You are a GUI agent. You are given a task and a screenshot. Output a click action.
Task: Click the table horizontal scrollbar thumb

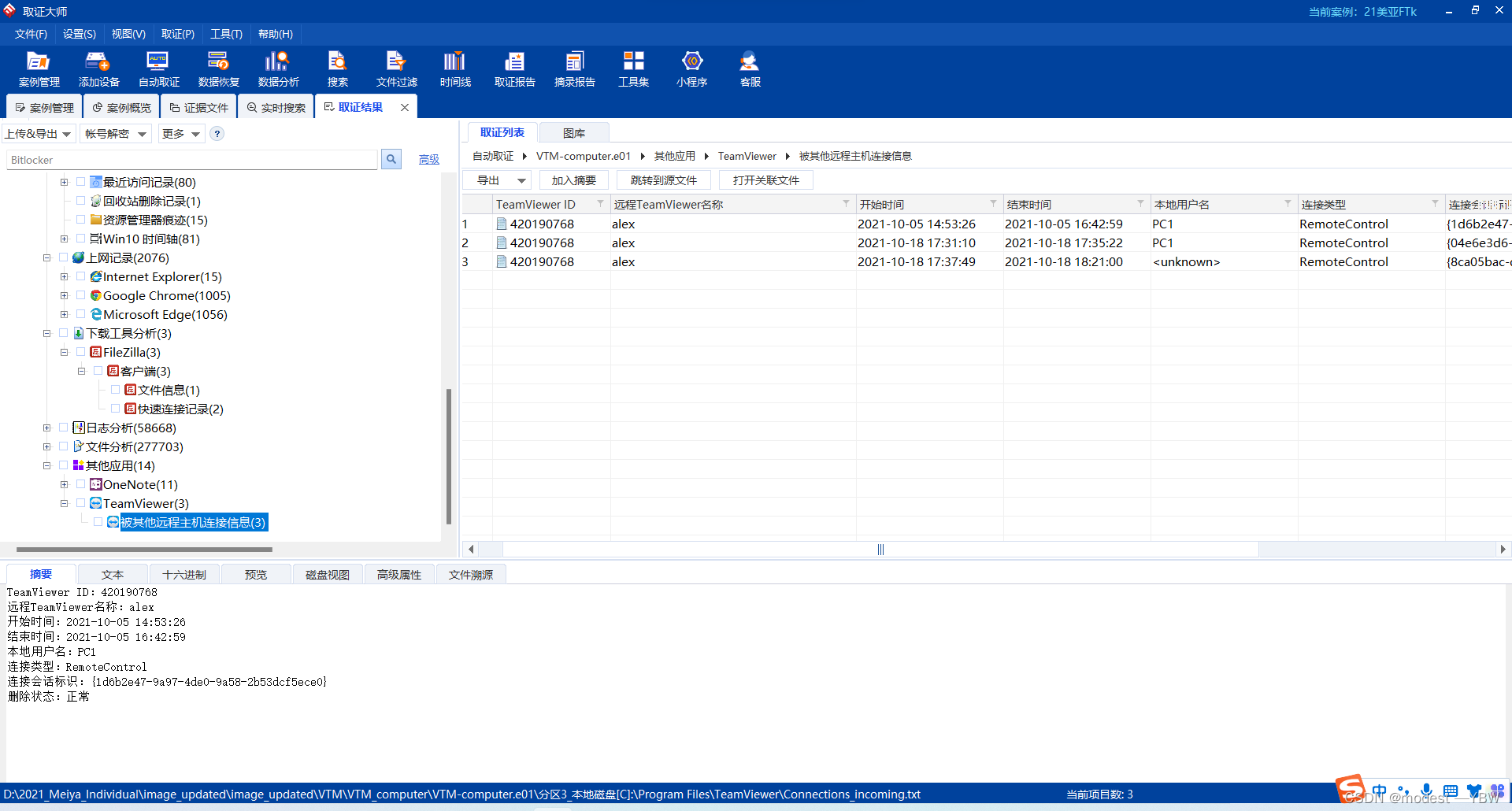point(880,549)
